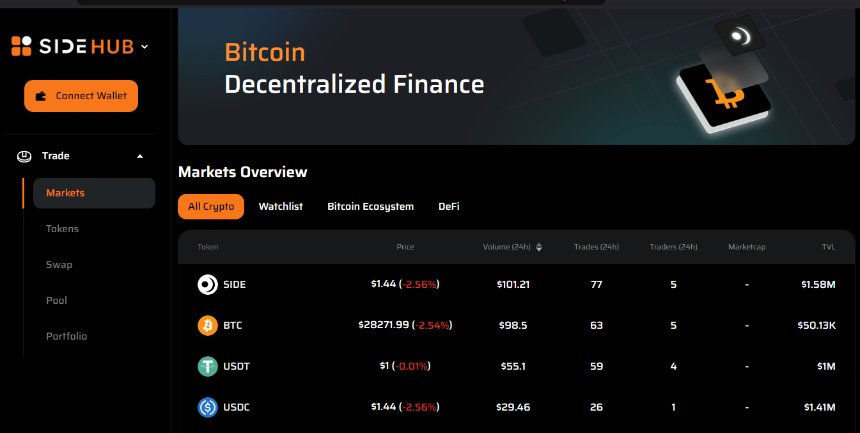This screenshot has height=433, width=860.
Task: Switch to the DeFi tab
Action: click(x=449, y=206)
